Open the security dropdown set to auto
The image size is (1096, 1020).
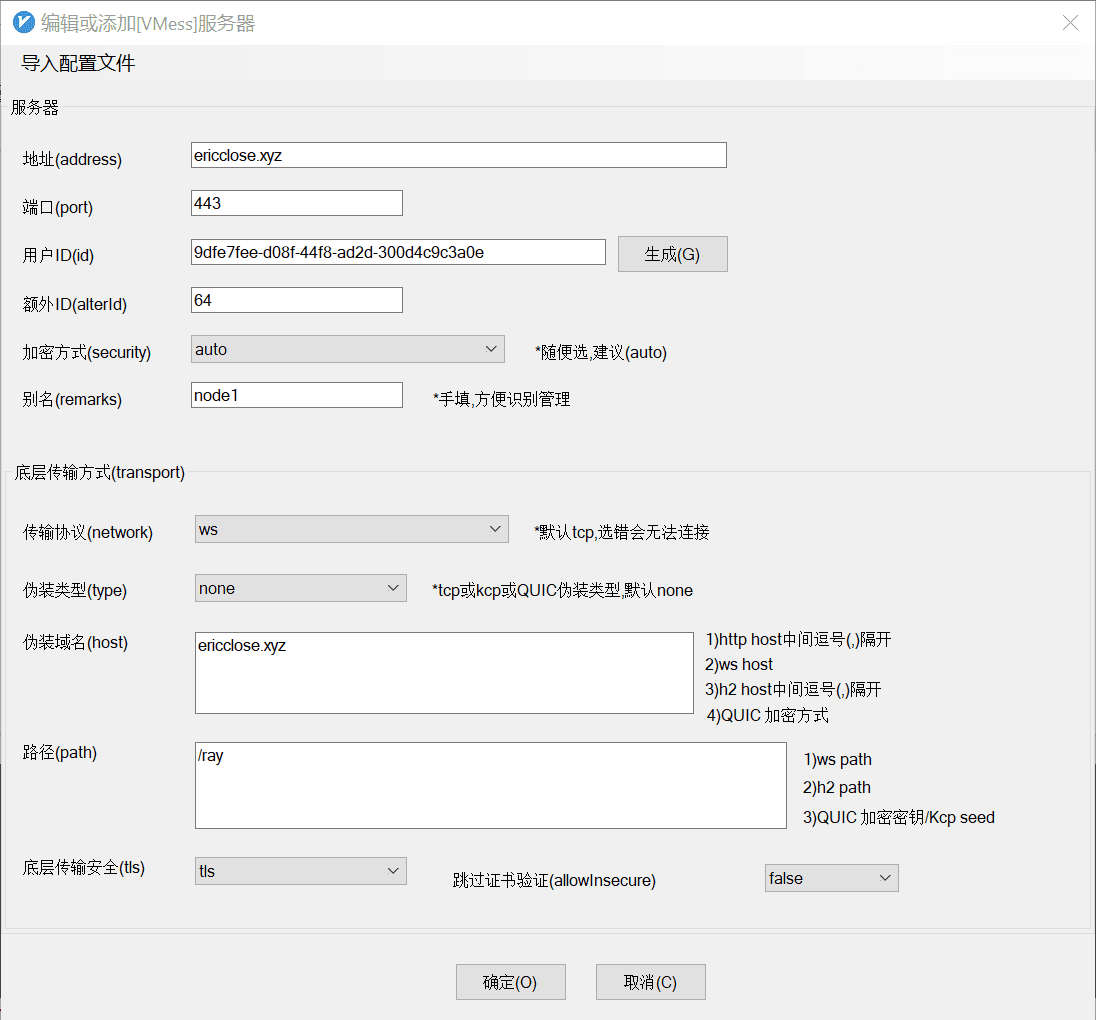(x=347, y=349)
